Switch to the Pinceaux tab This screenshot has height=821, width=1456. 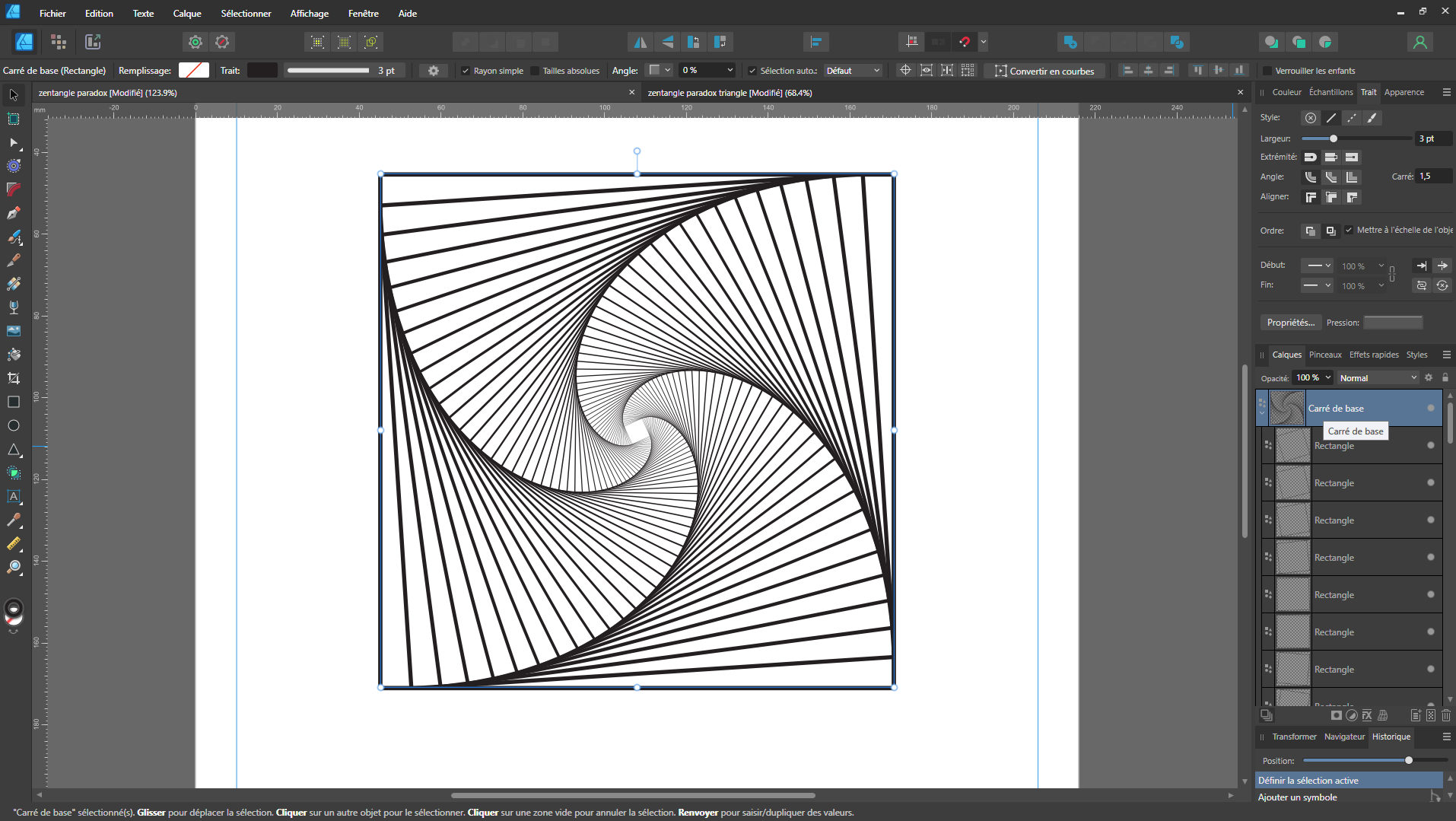click(x=1325, y=355)
